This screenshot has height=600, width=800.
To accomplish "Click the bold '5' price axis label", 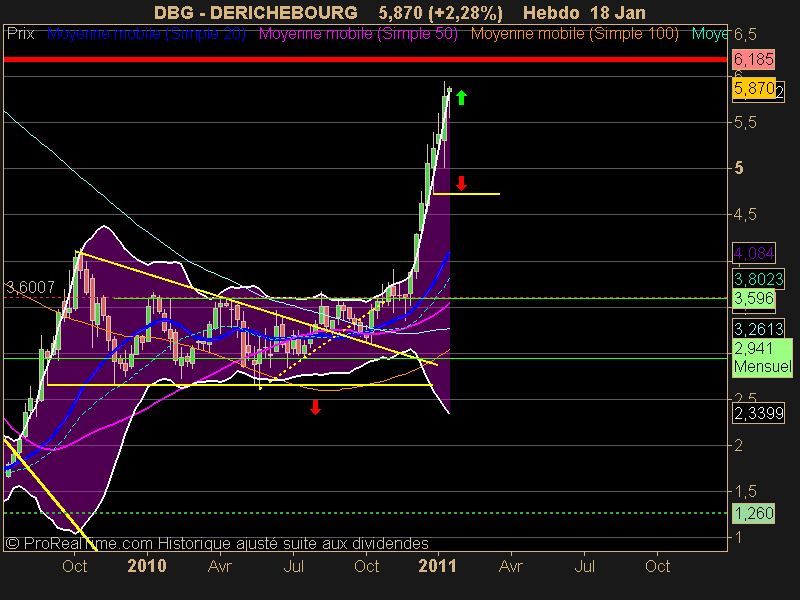I will click(x=739, y=168).
